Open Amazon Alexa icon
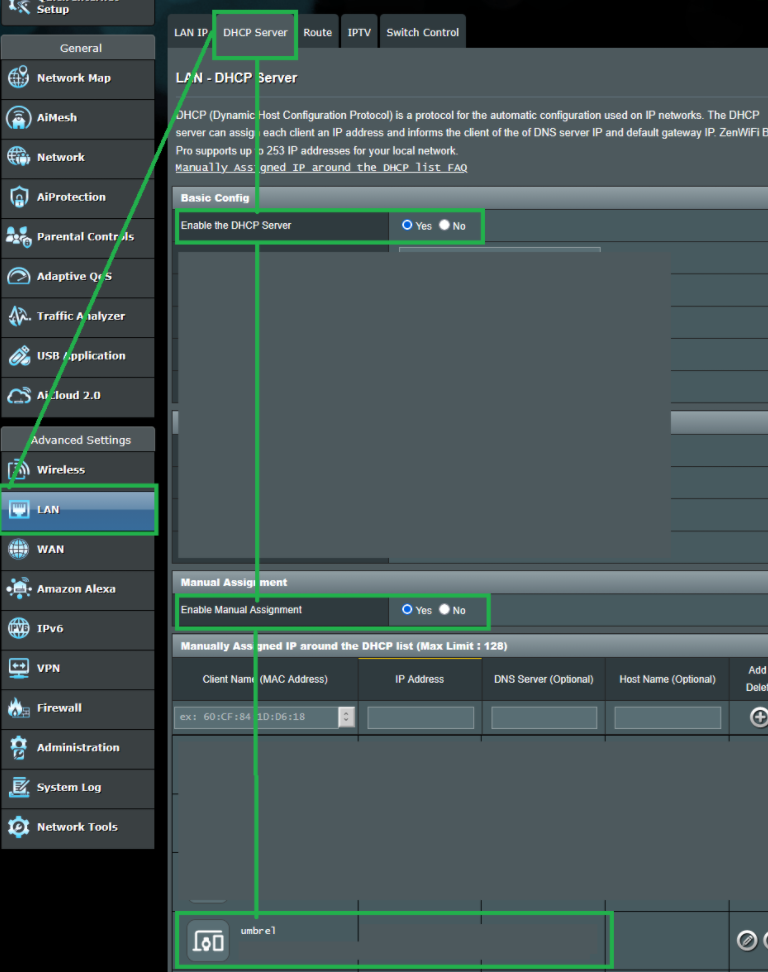The width and height of the screenshot is (768, 972). [x=19, y=588]
